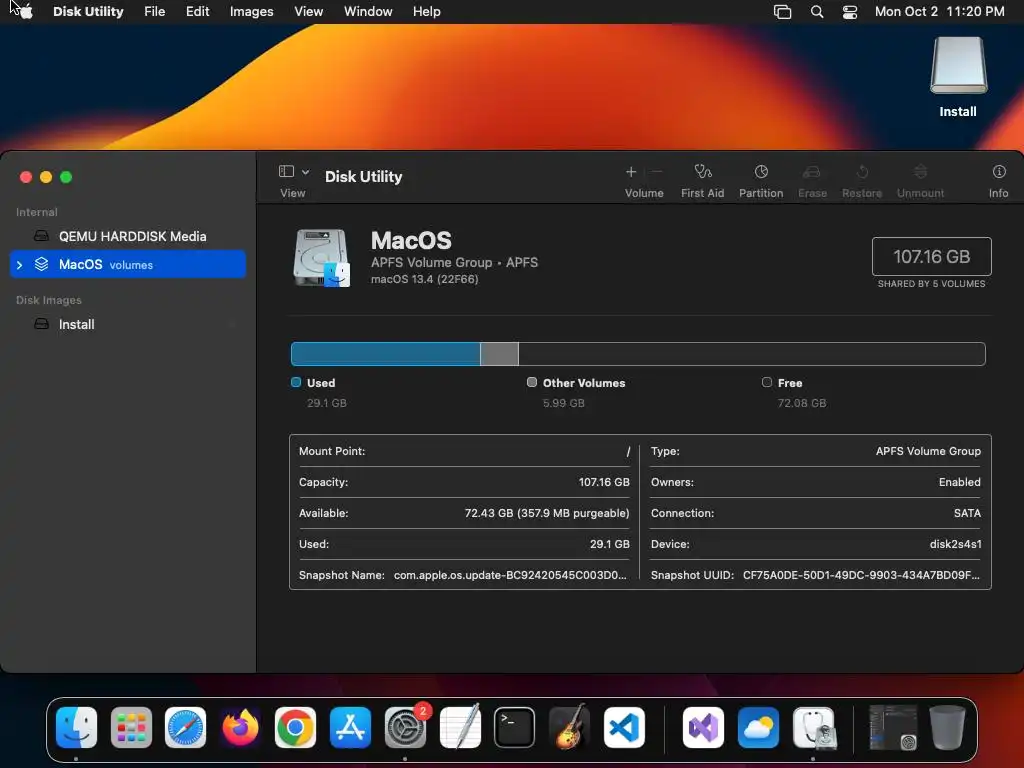The width and height of the screenshot is (1024, 768).
Task: Open Visual Studio Code from the Dock
Action: [x=624, y=728]
